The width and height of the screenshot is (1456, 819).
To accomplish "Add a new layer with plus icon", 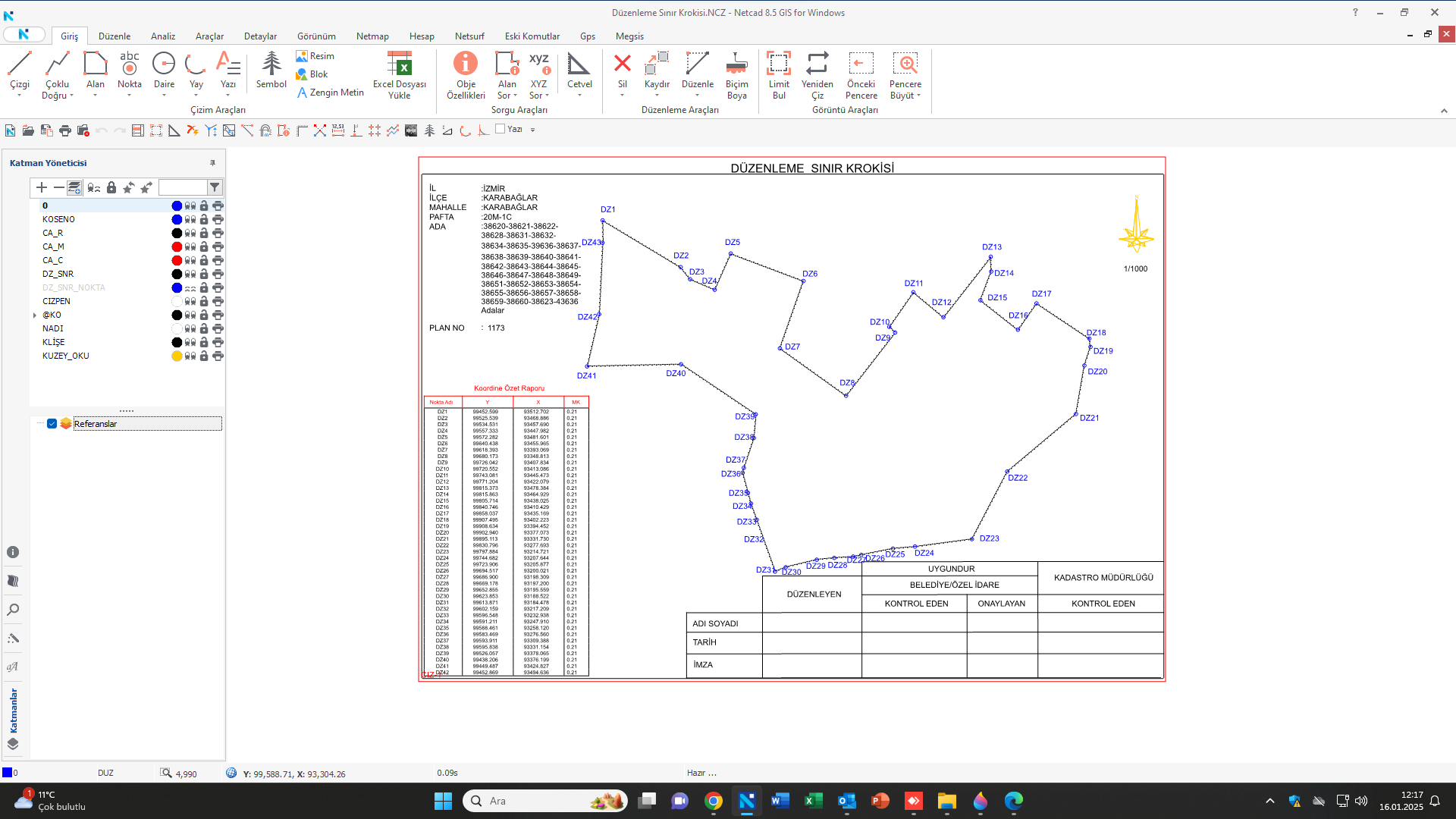I will [42, 187].
